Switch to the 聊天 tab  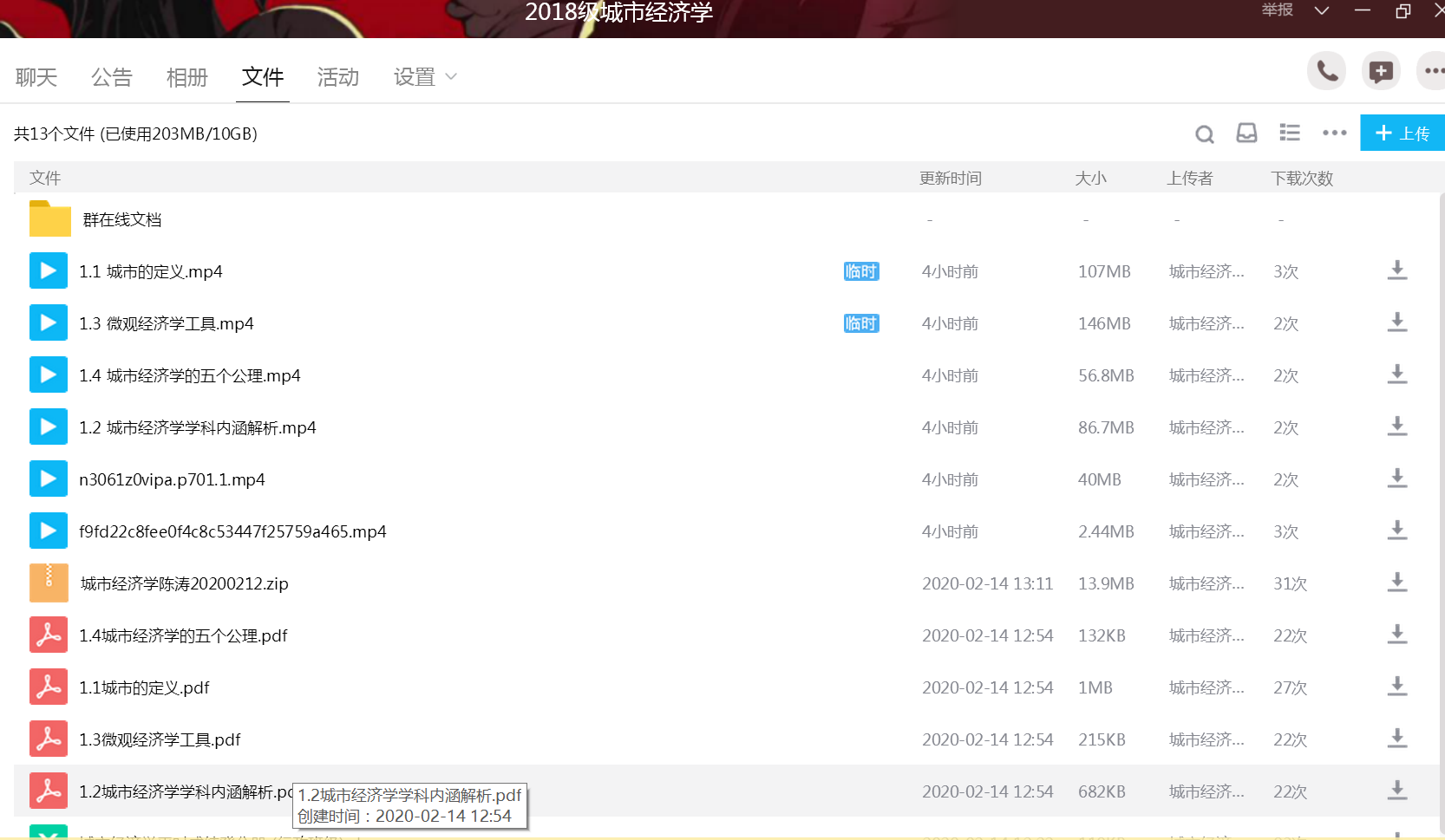(x=36, y=77)
